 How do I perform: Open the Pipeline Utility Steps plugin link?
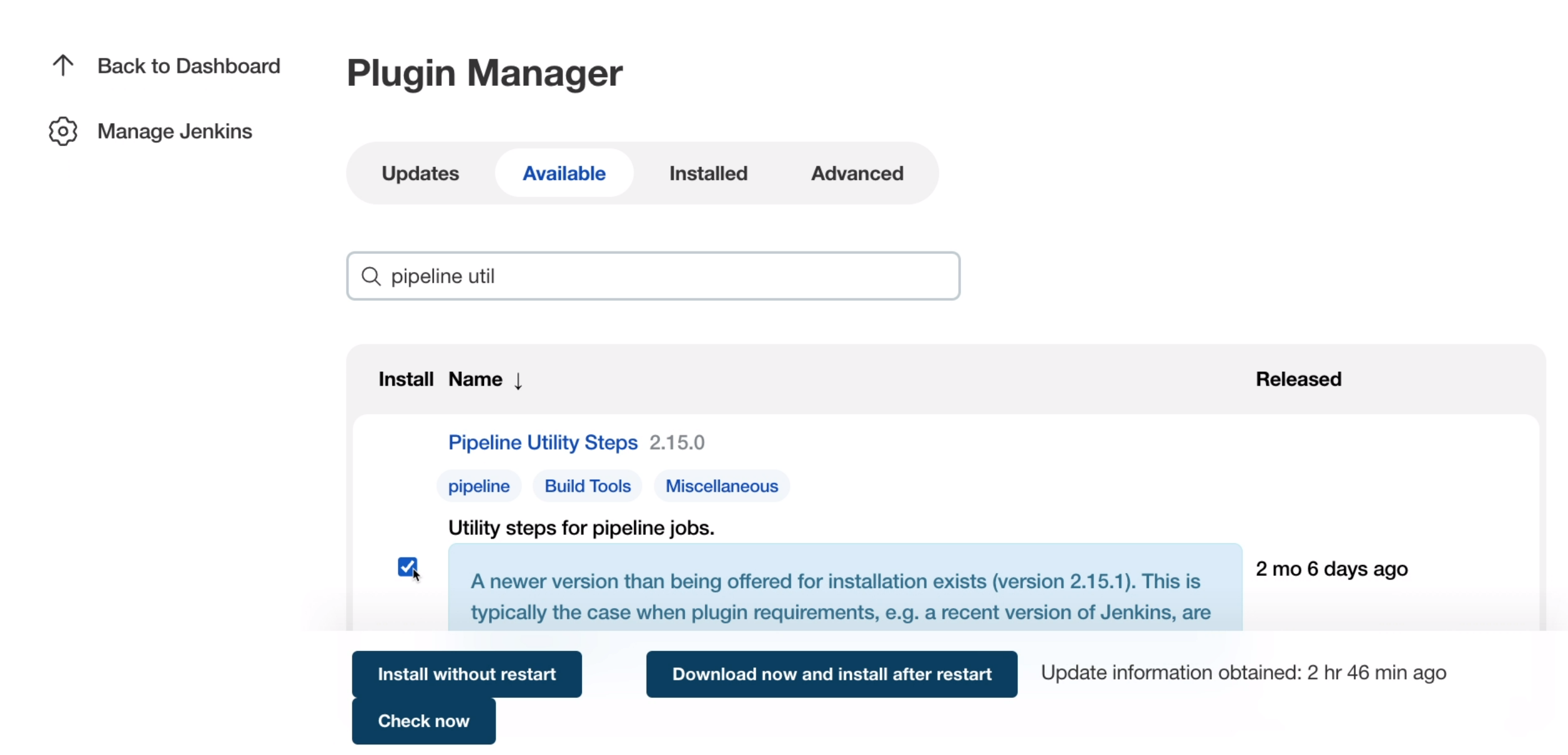point(543,442)
